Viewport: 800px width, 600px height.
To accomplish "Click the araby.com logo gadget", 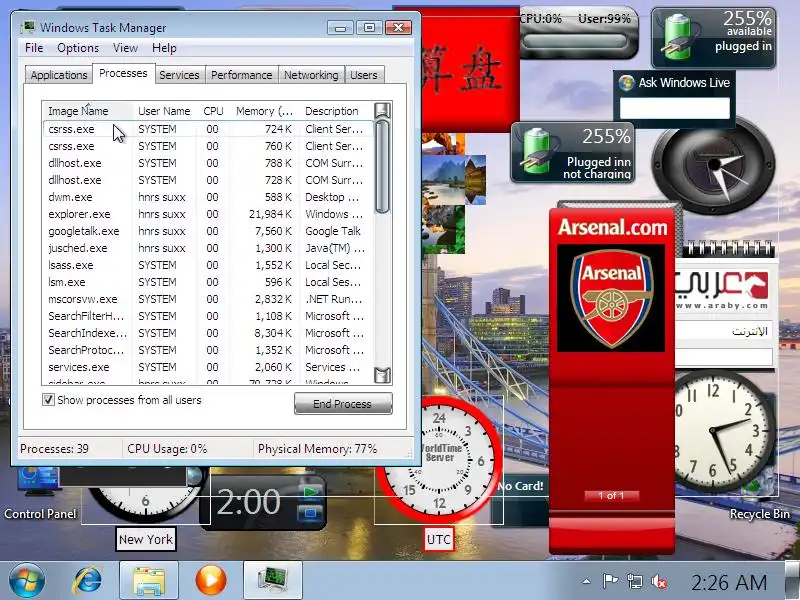I will (x=723, y=289).
